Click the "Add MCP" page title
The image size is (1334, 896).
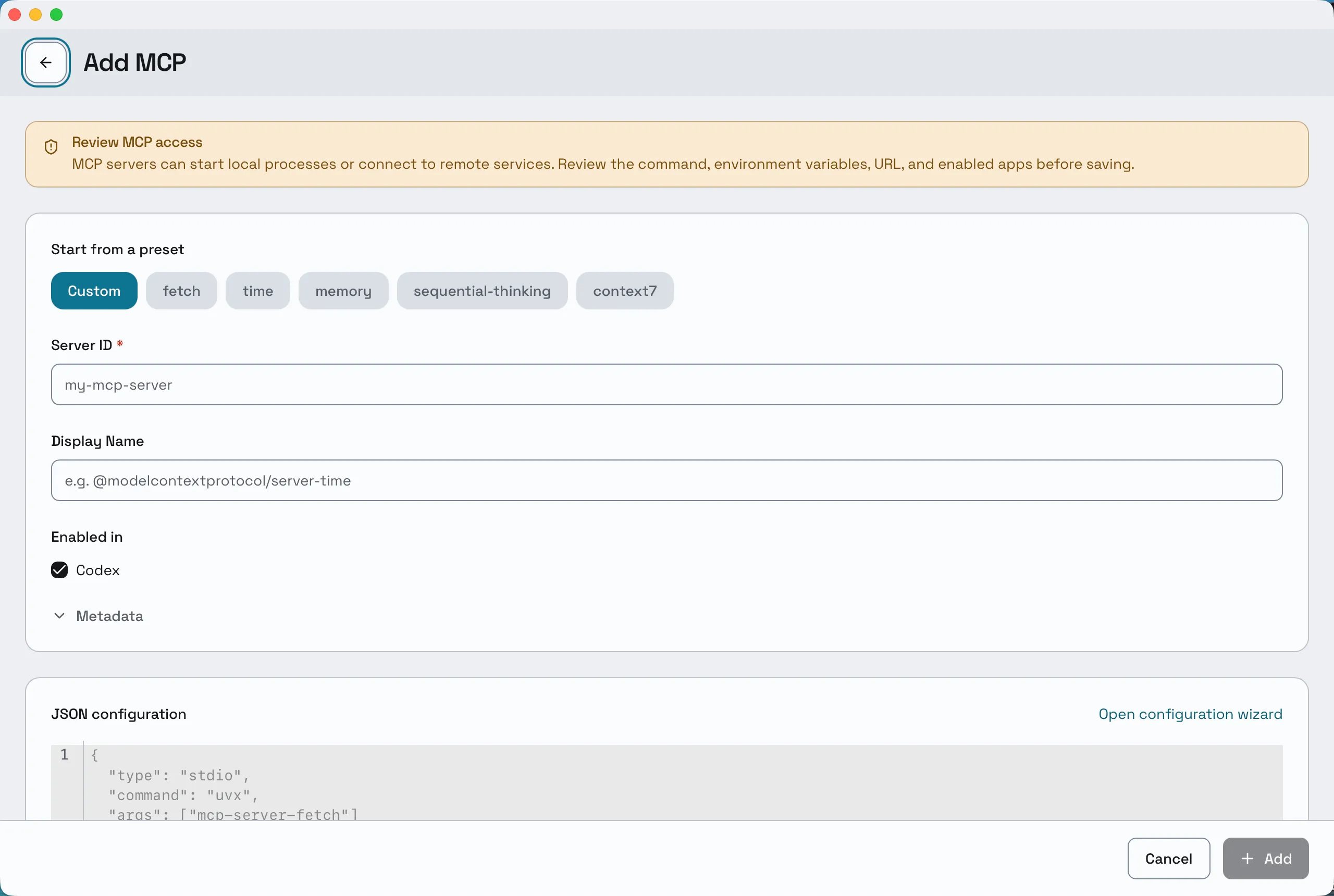pos(135,63)
